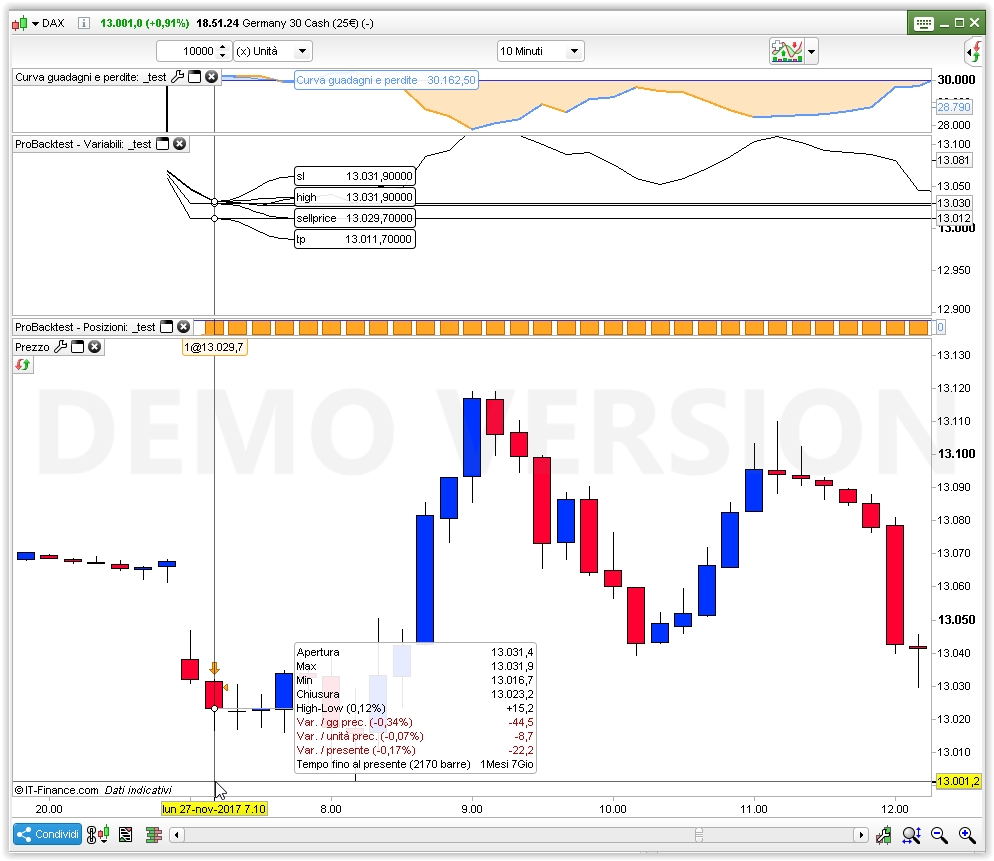
Task: Click the Condividi share button
Action: (48, 834)
